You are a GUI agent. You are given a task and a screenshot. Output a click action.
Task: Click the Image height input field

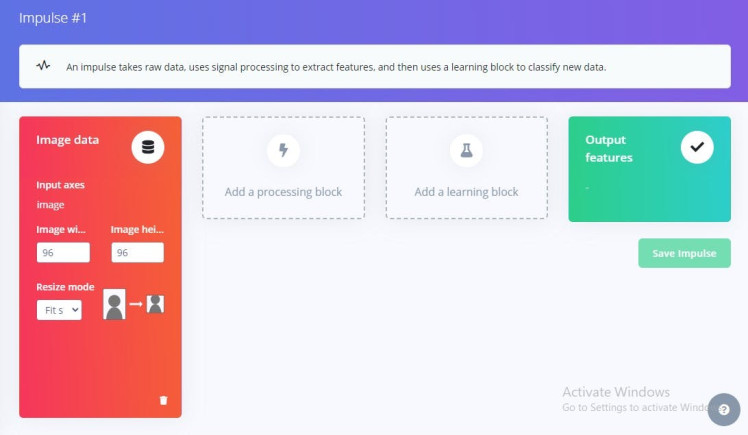point(137,253)
